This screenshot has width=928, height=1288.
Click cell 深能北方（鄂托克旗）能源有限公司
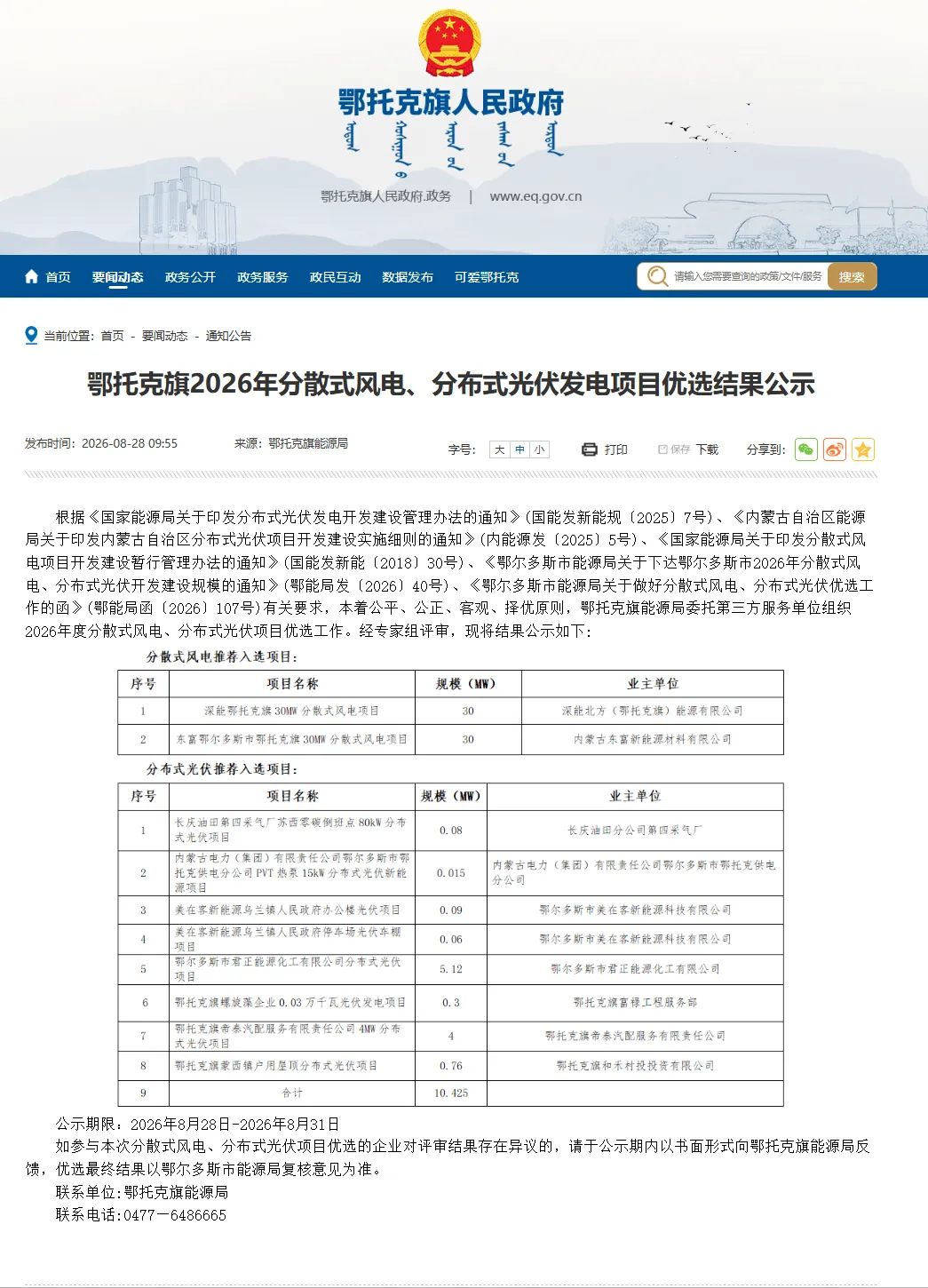click(653, 711)
